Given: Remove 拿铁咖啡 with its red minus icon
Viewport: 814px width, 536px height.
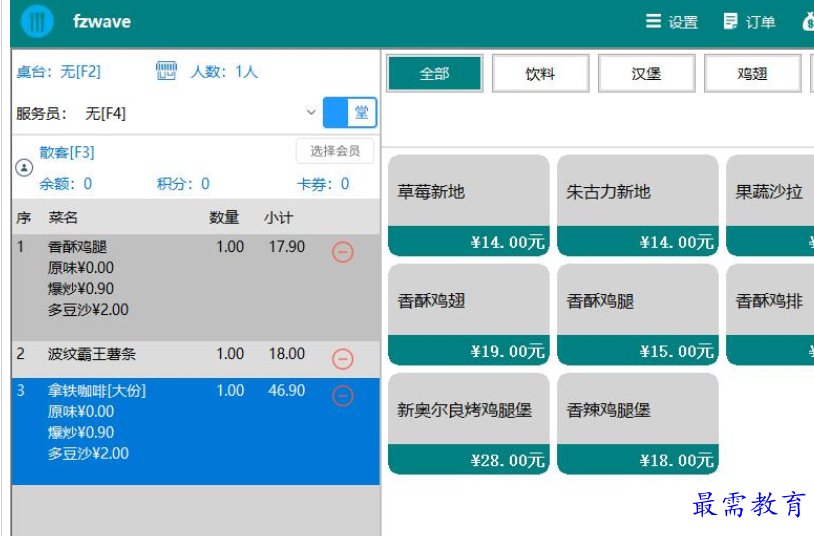Looking at the screenshot, I should [x=343, y=396].
